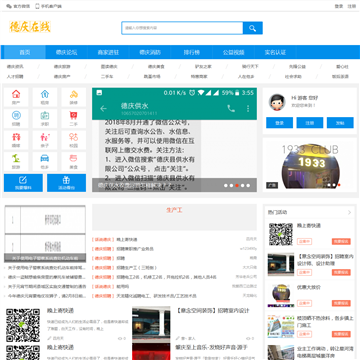
Task: Open the 天龙精化 recruiting list row
Action: point(156,296)
